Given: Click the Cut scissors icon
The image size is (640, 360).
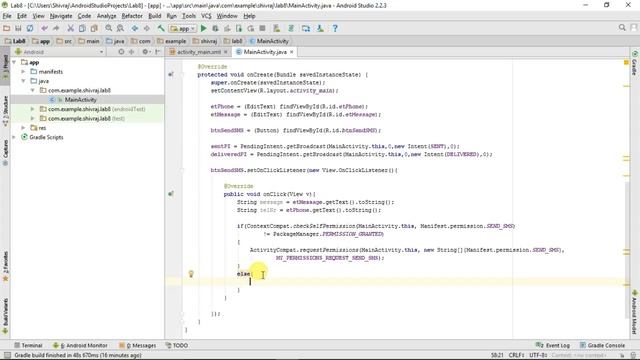Looking at the screenshot, I should coord(71,28).
